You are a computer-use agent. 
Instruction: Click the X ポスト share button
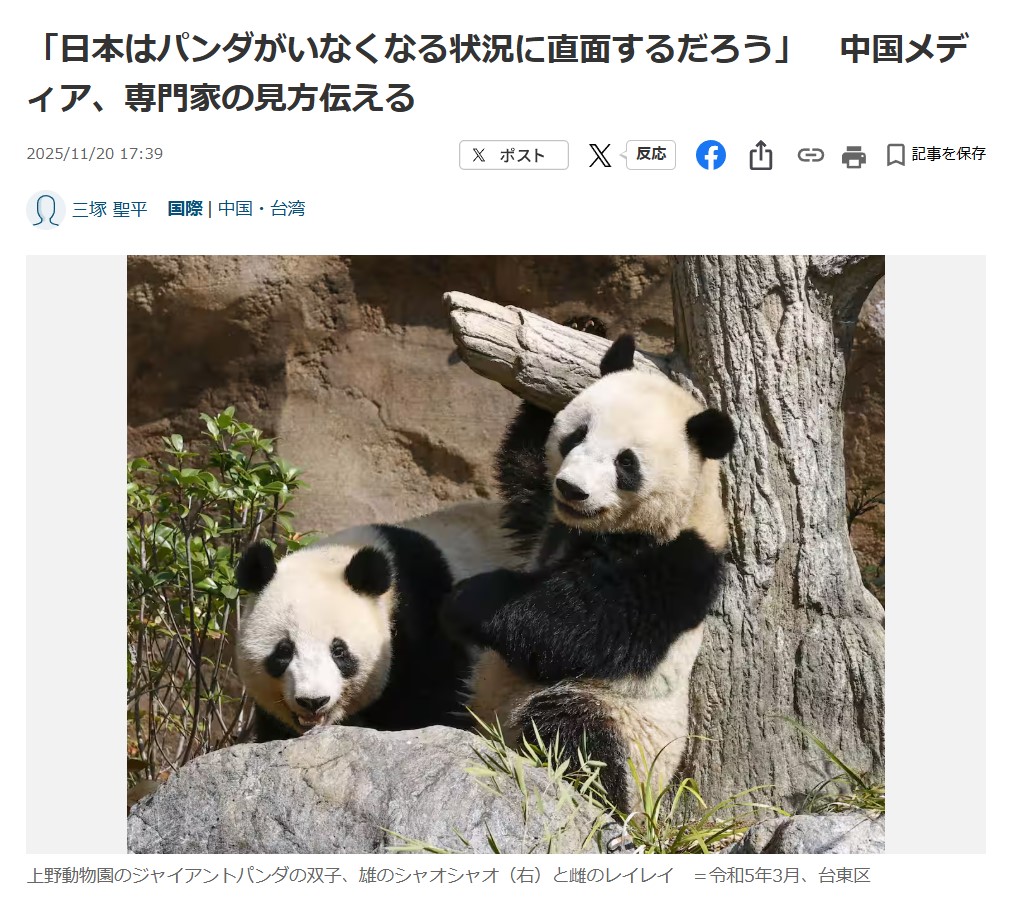click(x=514, y=155)
